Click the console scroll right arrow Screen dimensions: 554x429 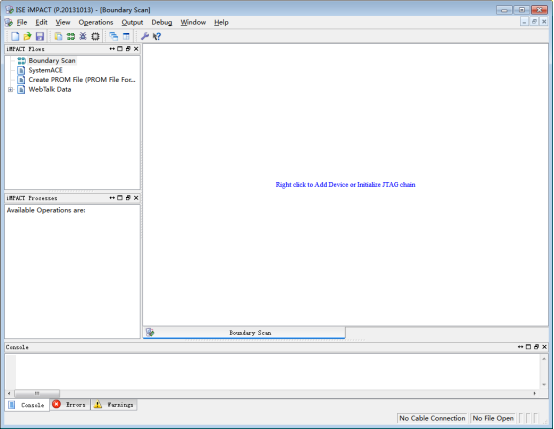pos(535,393)
